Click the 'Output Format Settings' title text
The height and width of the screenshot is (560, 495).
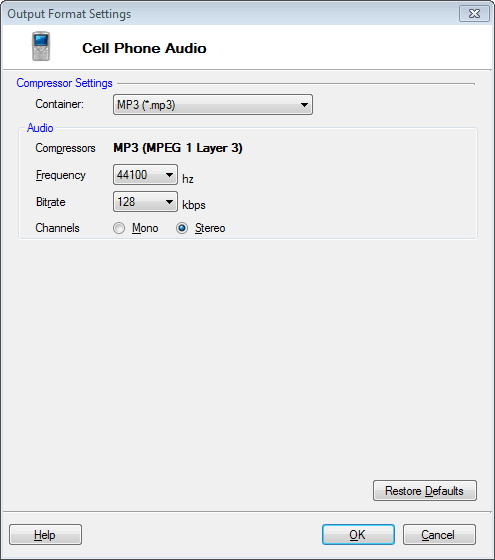69,14
